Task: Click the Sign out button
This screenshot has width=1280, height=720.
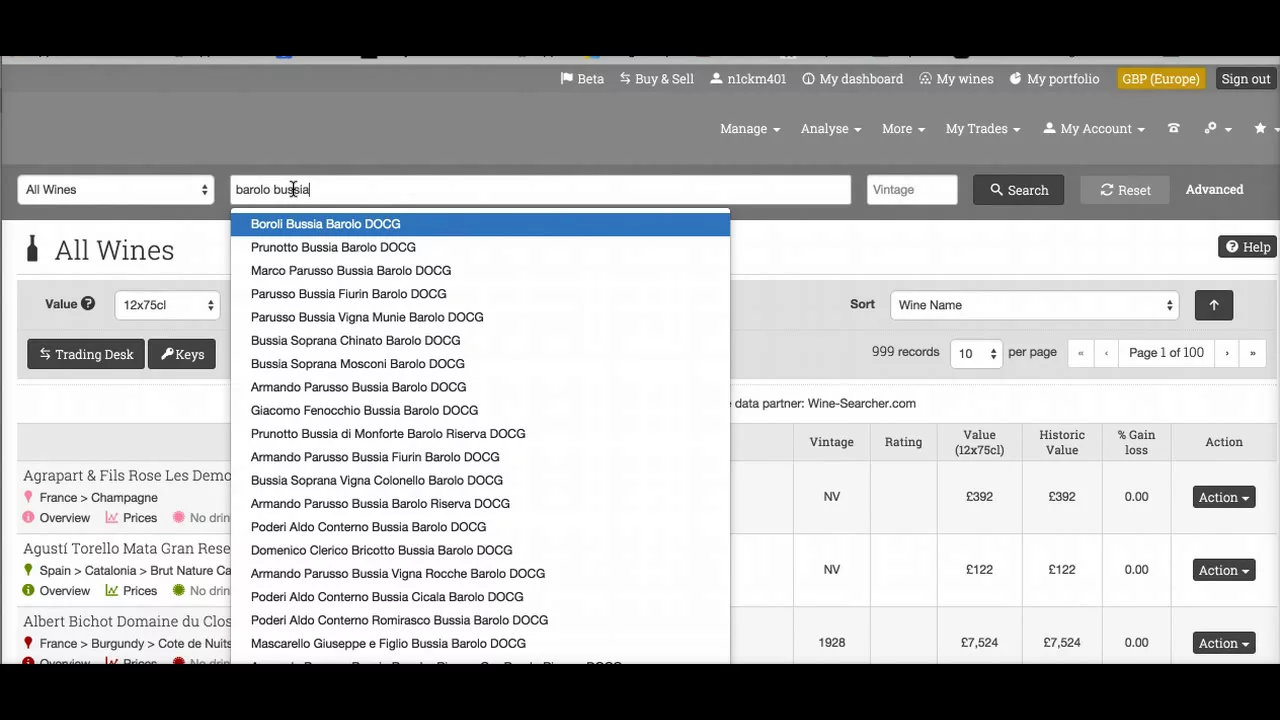Action: point(1246,79)
